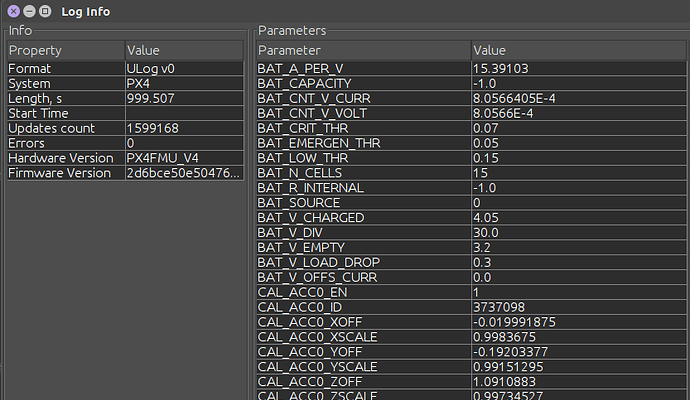This screenshot has width=690, height=400.
Task: Click the 8.0566E-4 value
Action: coord(579,114)
